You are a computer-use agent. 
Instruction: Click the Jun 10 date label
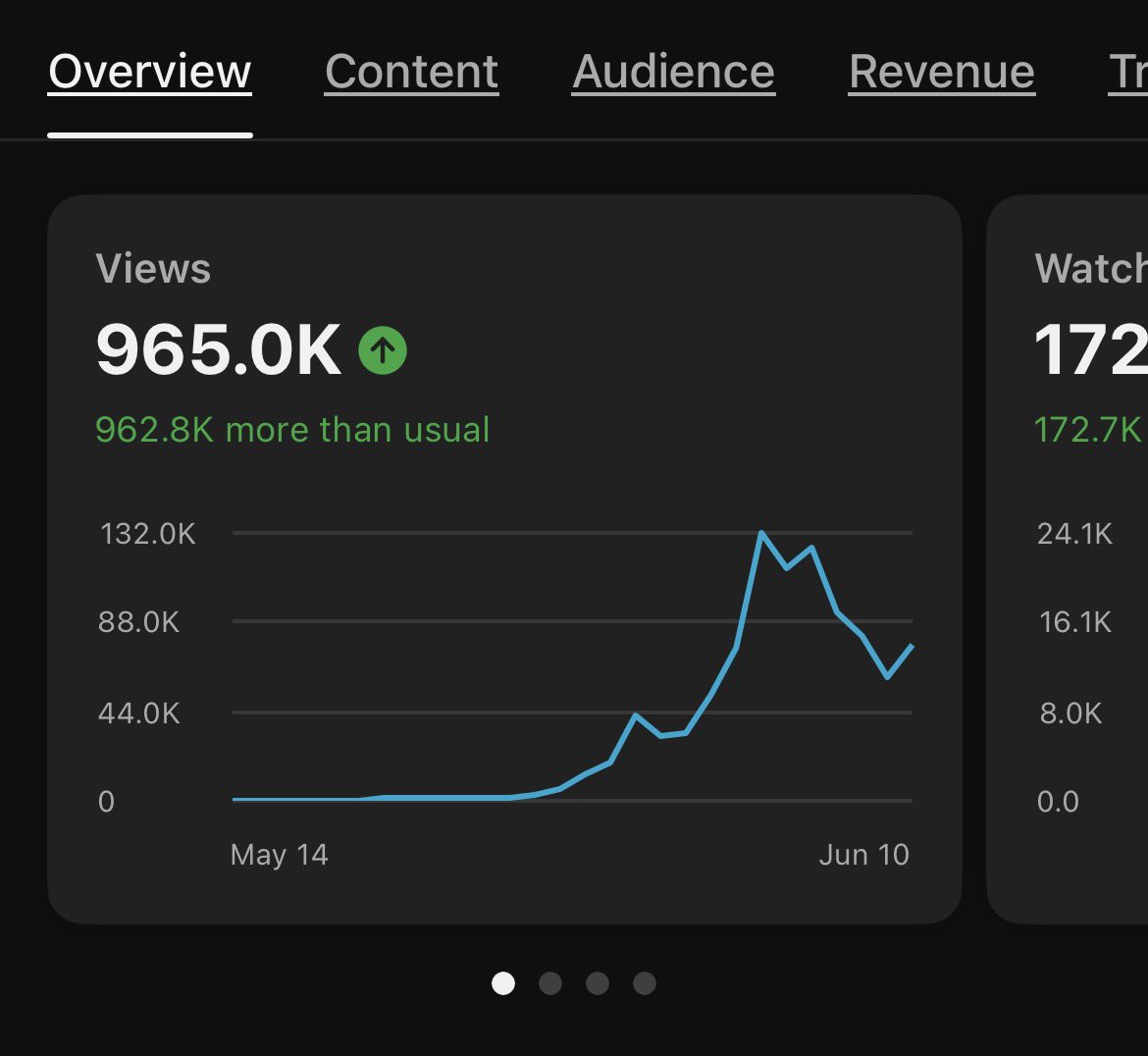click(863, 855)
